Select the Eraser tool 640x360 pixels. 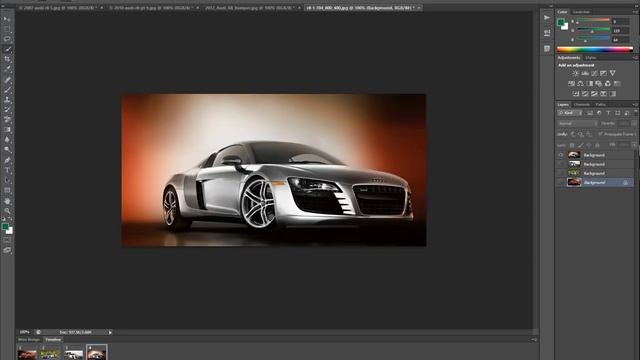(7, 120)
